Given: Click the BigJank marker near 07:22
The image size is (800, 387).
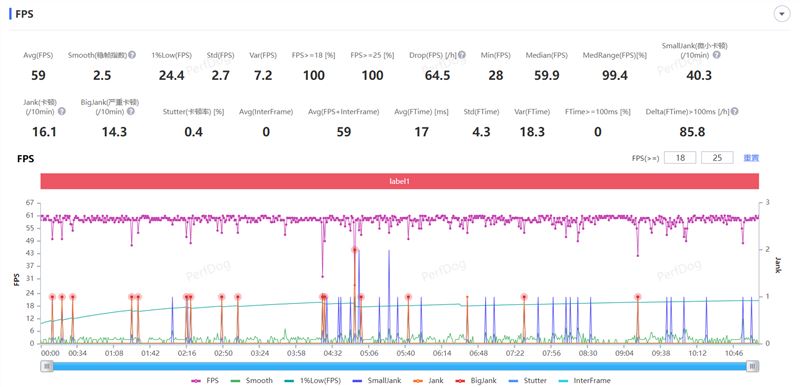Looking at the screenshot, I should click(x=524, y=297).
